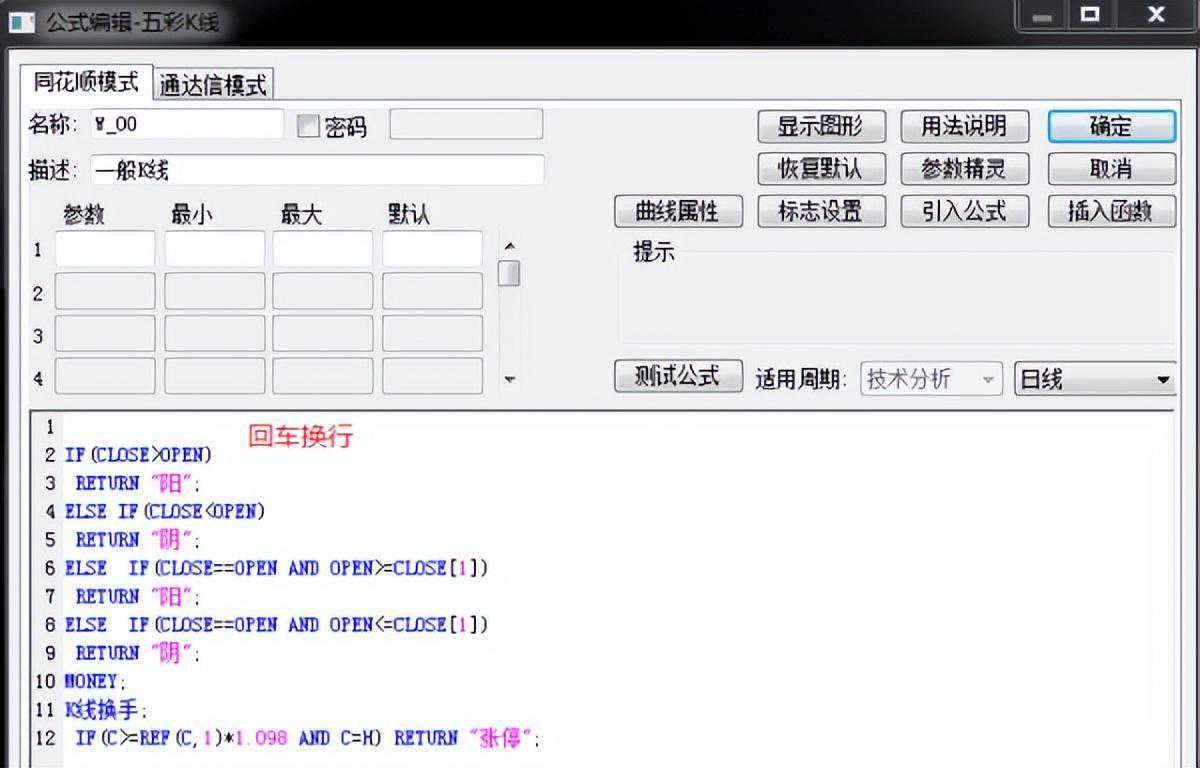Click the 名称 input field
Viewport: 1200px width, 768px height.
tap(187, 125)
